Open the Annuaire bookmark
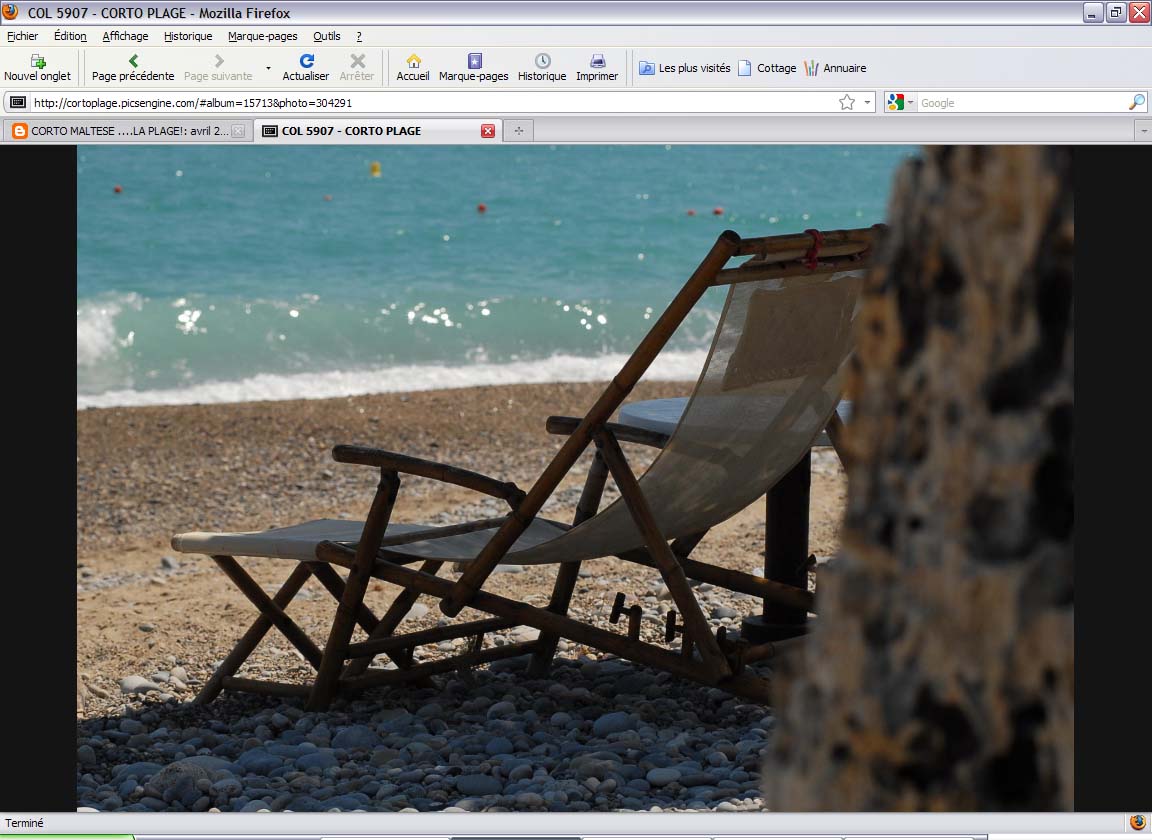 coord(835,68)
